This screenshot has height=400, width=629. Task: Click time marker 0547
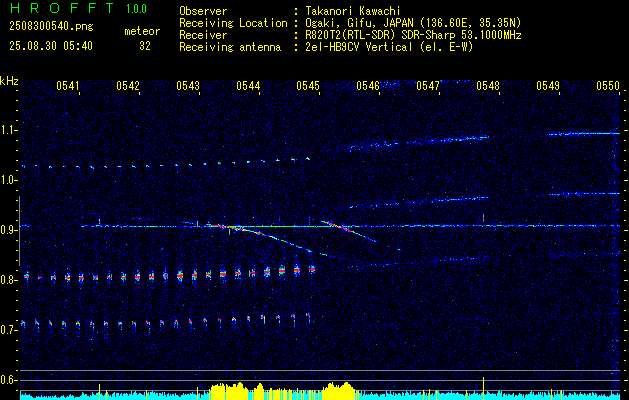[428, 85]
